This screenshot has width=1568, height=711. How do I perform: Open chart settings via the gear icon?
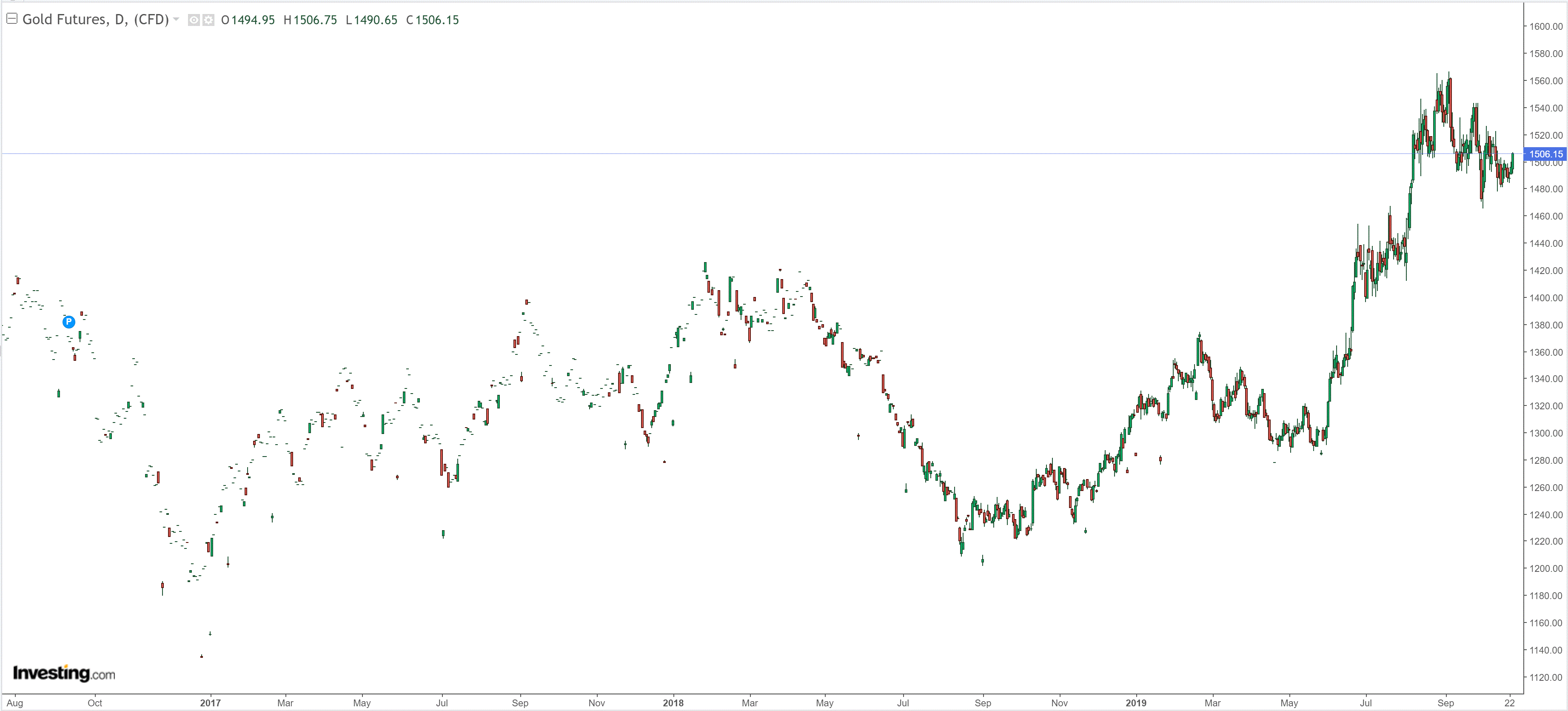pos(208,20)
